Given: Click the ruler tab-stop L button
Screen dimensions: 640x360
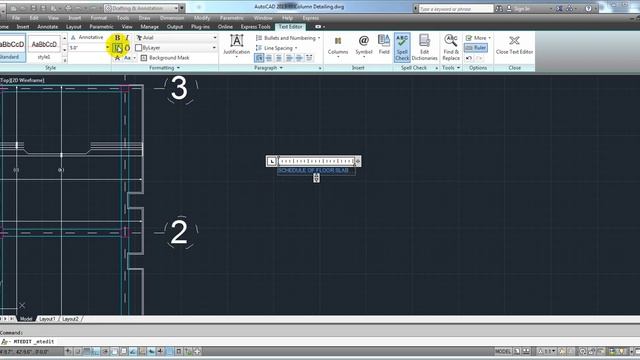Looking at the screenshot, I should 271,161.
